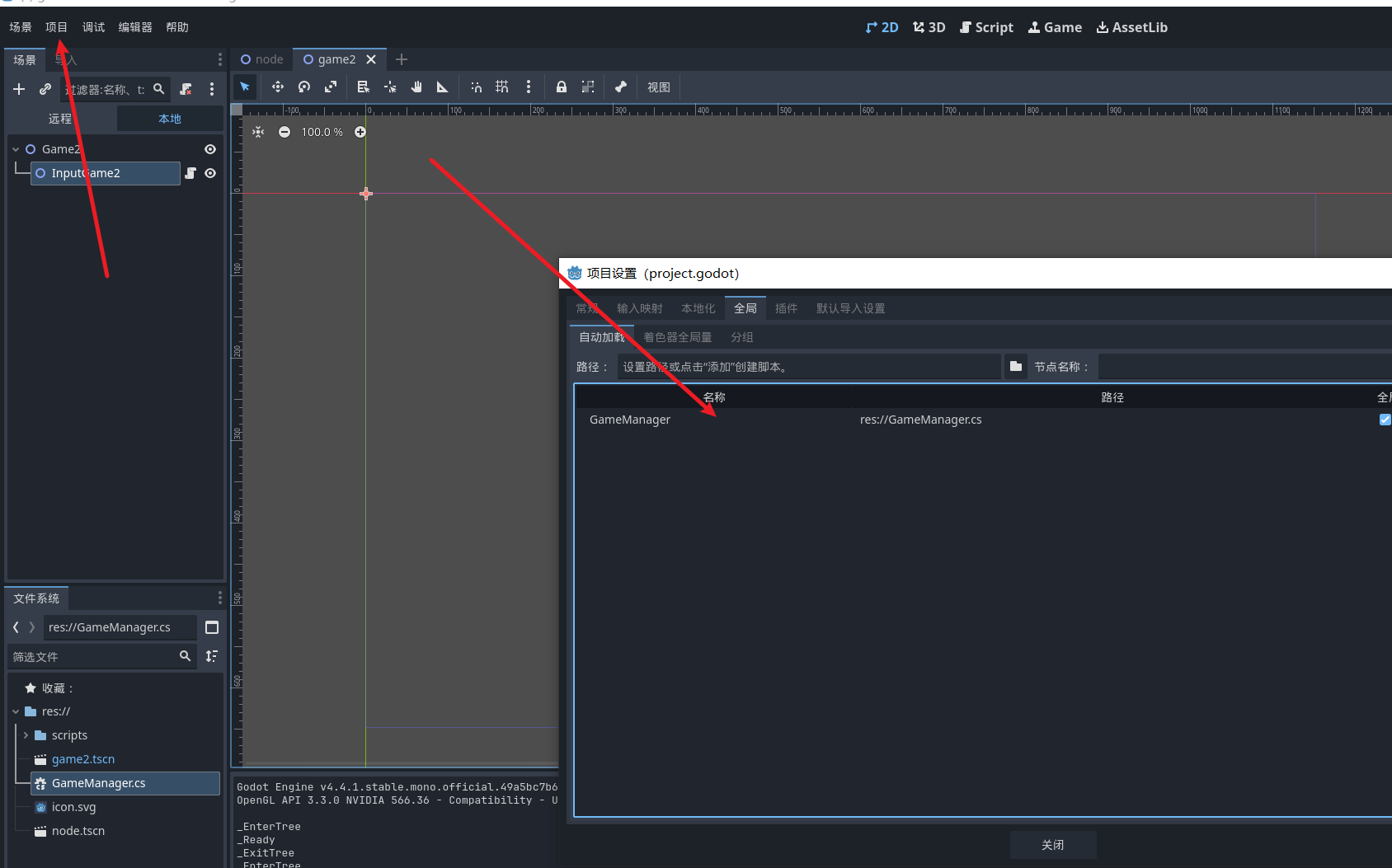Open FileSystem dock three-dot options
Screen dimensions: 1392x868
pos(219,598)
